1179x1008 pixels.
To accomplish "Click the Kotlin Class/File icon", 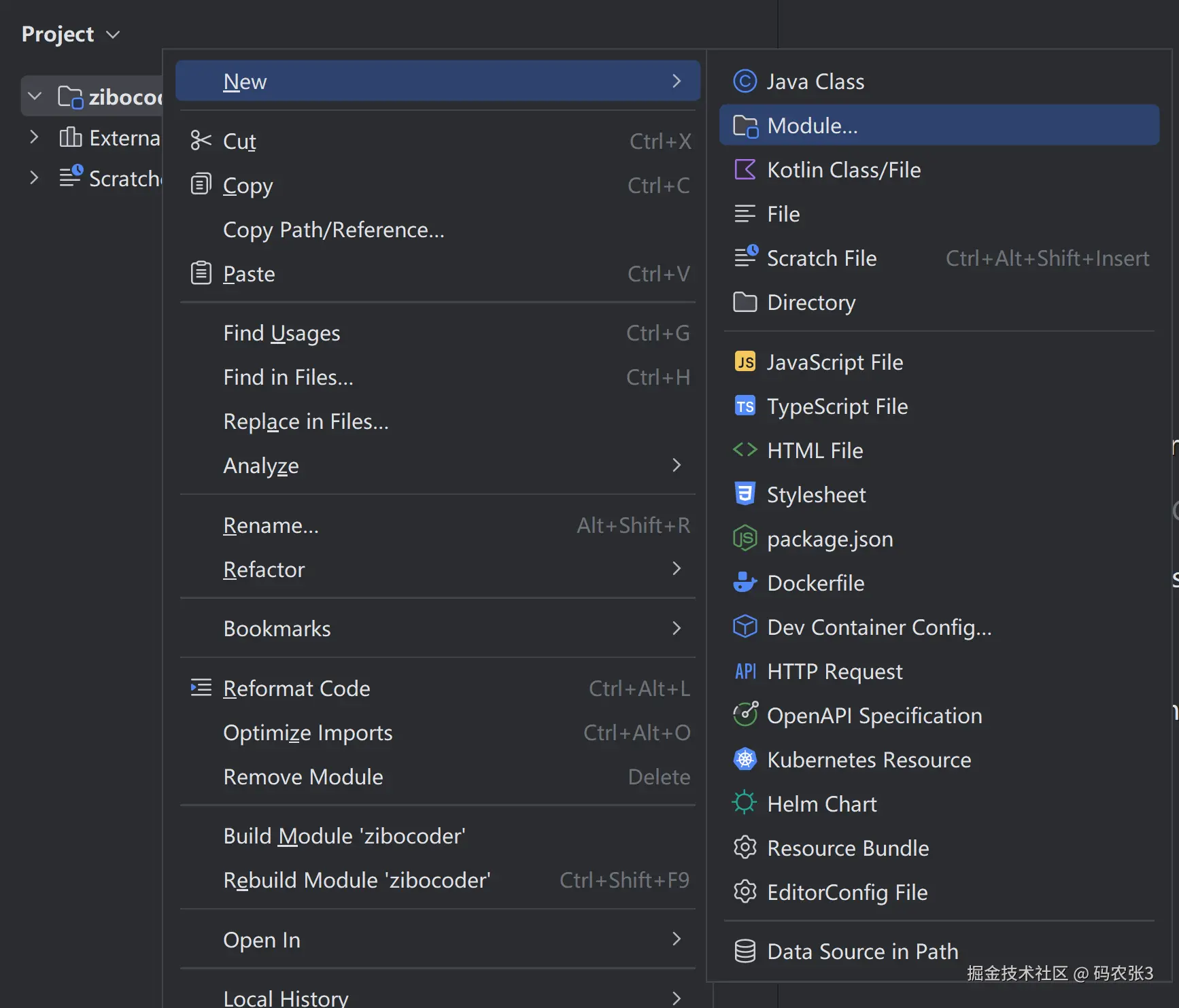I will pyautogui.click(x=745, y=170).
